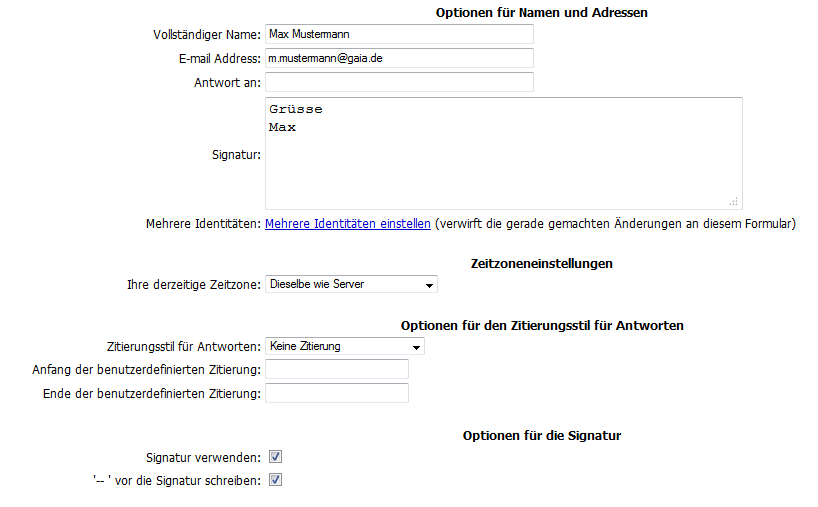Click the 'Ihre derzeitige Zeitzone:' label text

(193, 285)
